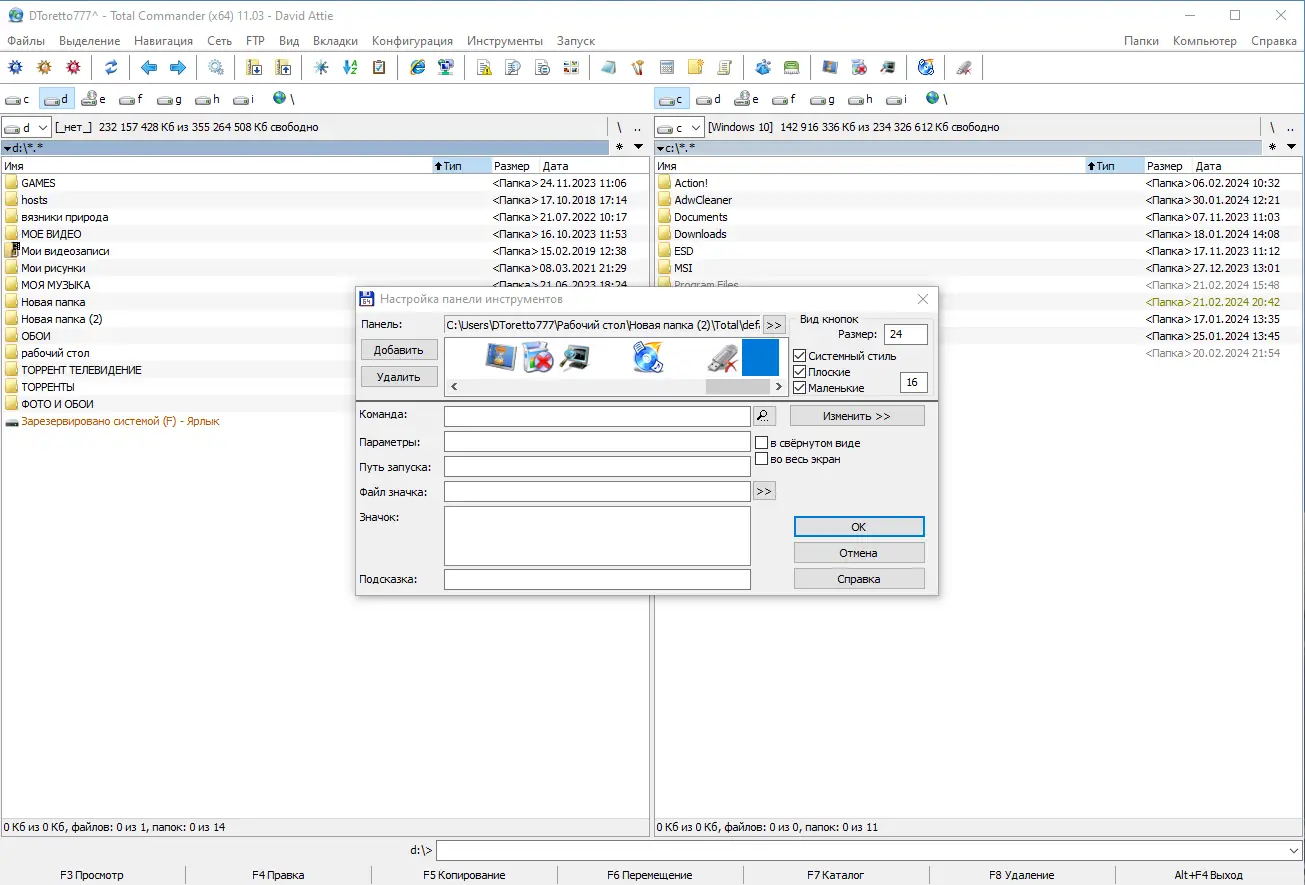Open the right panel directory history arrow
The height and width of the screenshot is (885, 1305).
tap(1291, 147)
